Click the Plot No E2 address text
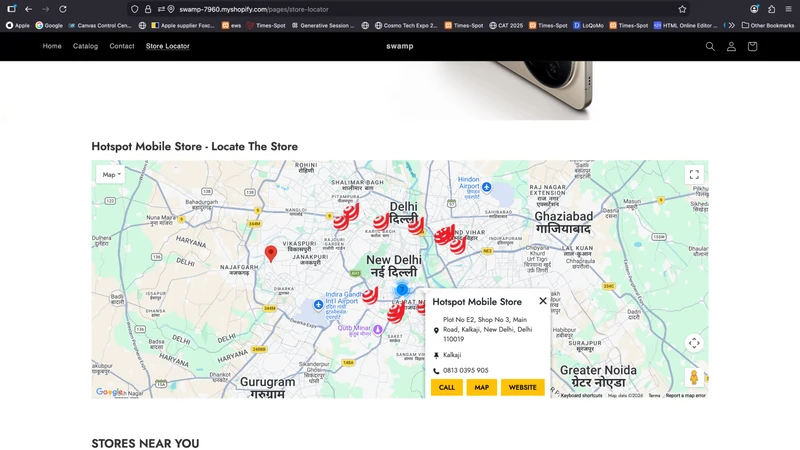The height and width of the screenshot is (450, 800). click(487, 329)
